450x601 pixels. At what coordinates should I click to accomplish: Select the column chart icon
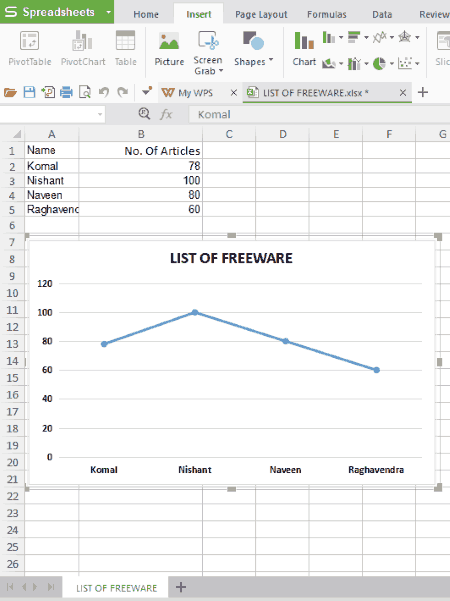click(328, 37)
